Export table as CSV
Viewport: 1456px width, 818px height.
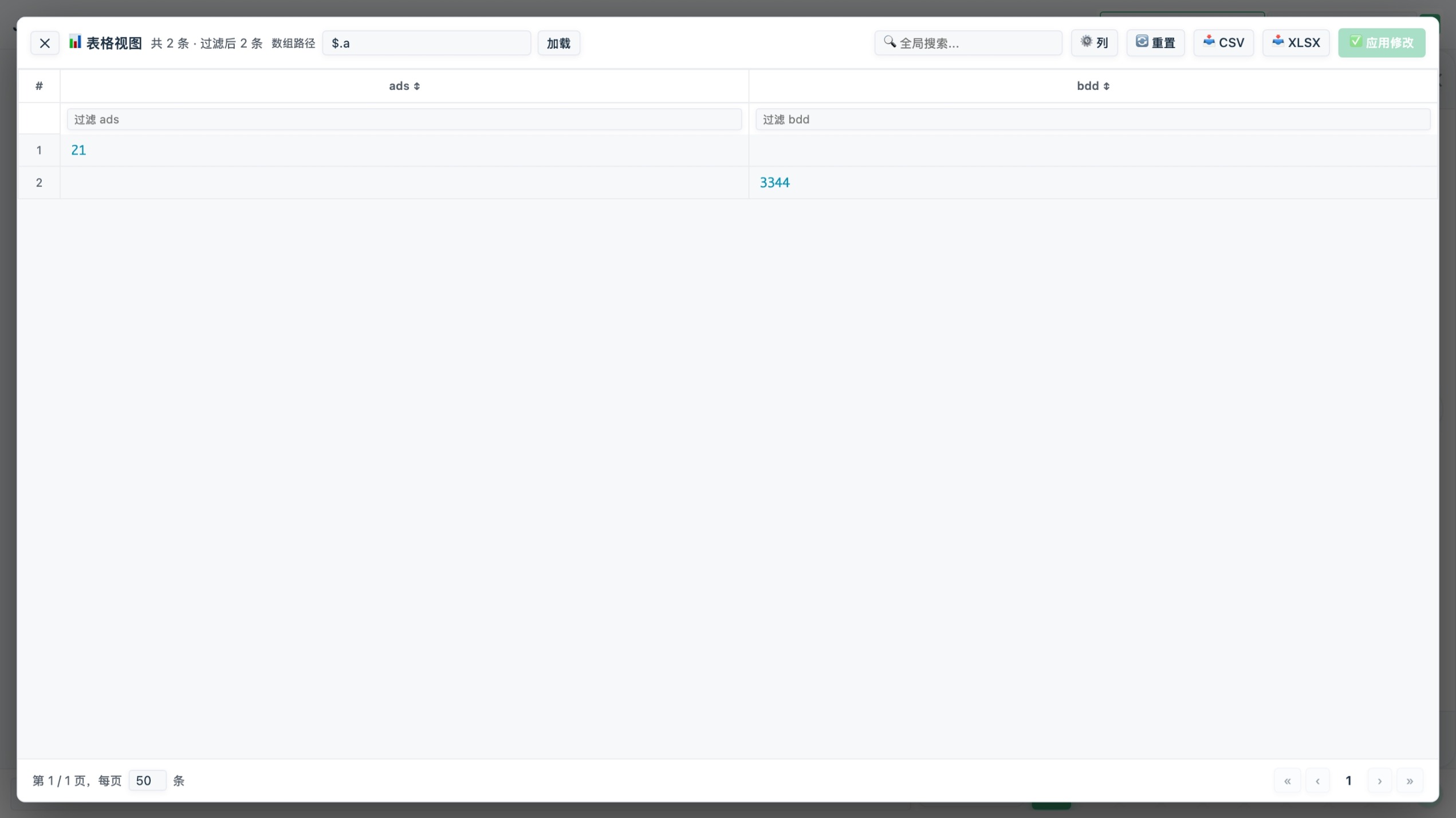[1223, 43]
